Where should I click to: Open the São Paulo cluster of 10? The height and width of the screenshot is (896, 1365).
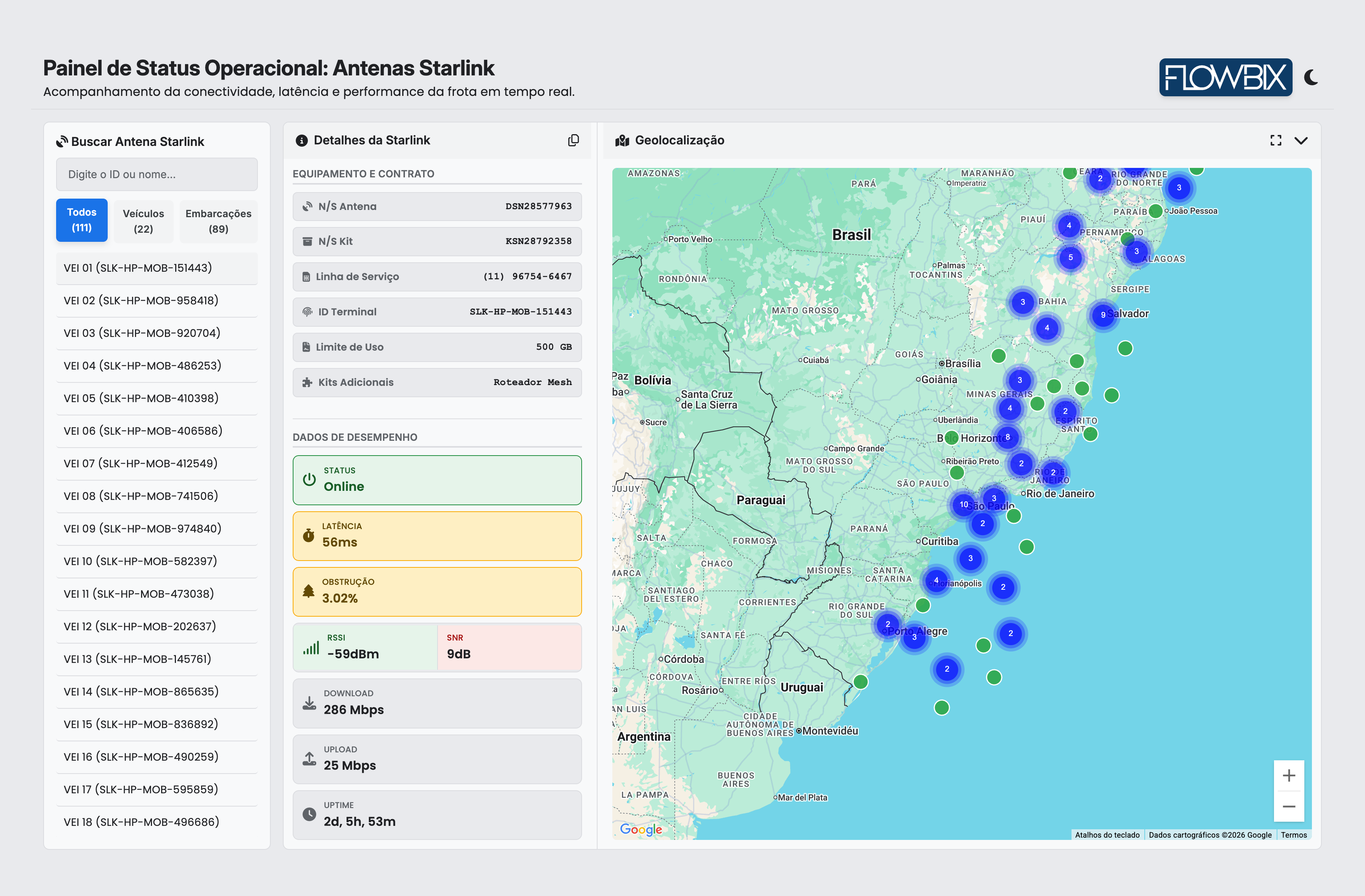pyautogui.click(x=963, y=504)
